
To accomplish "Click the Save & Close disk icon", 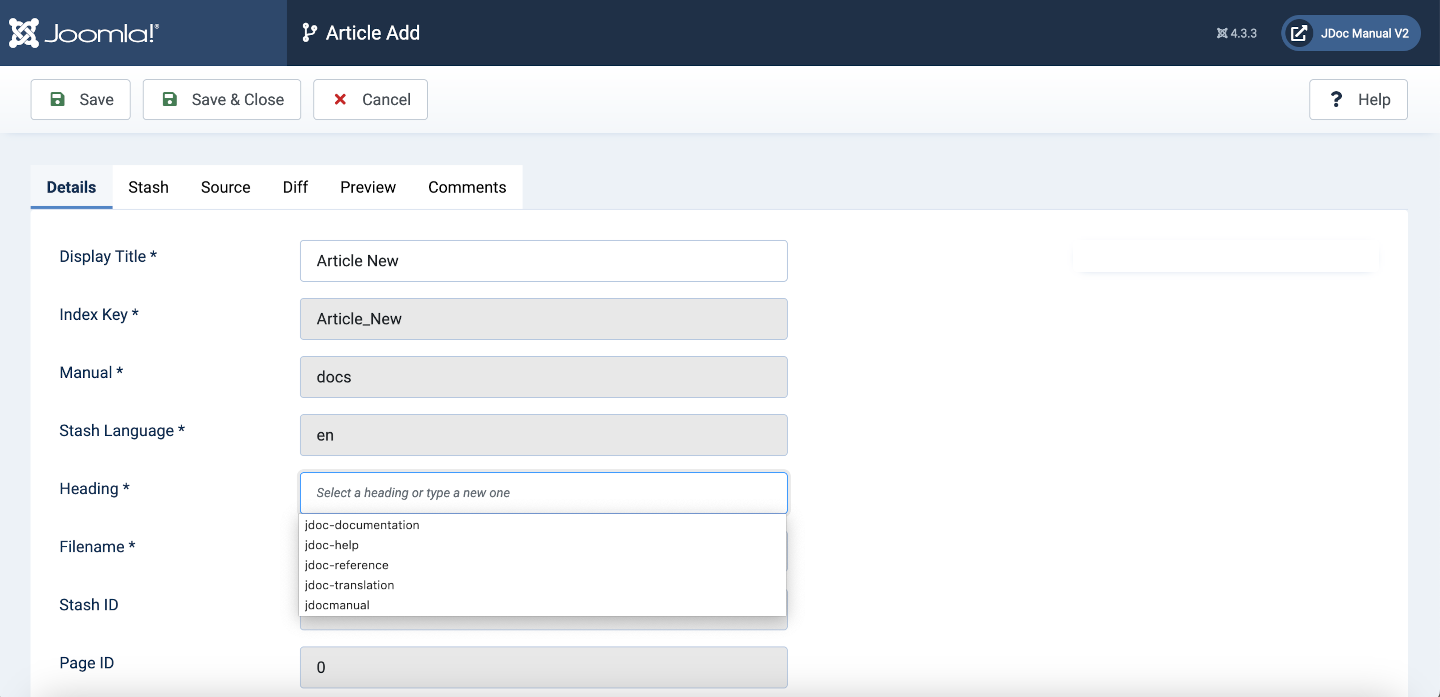I will 169,99.
